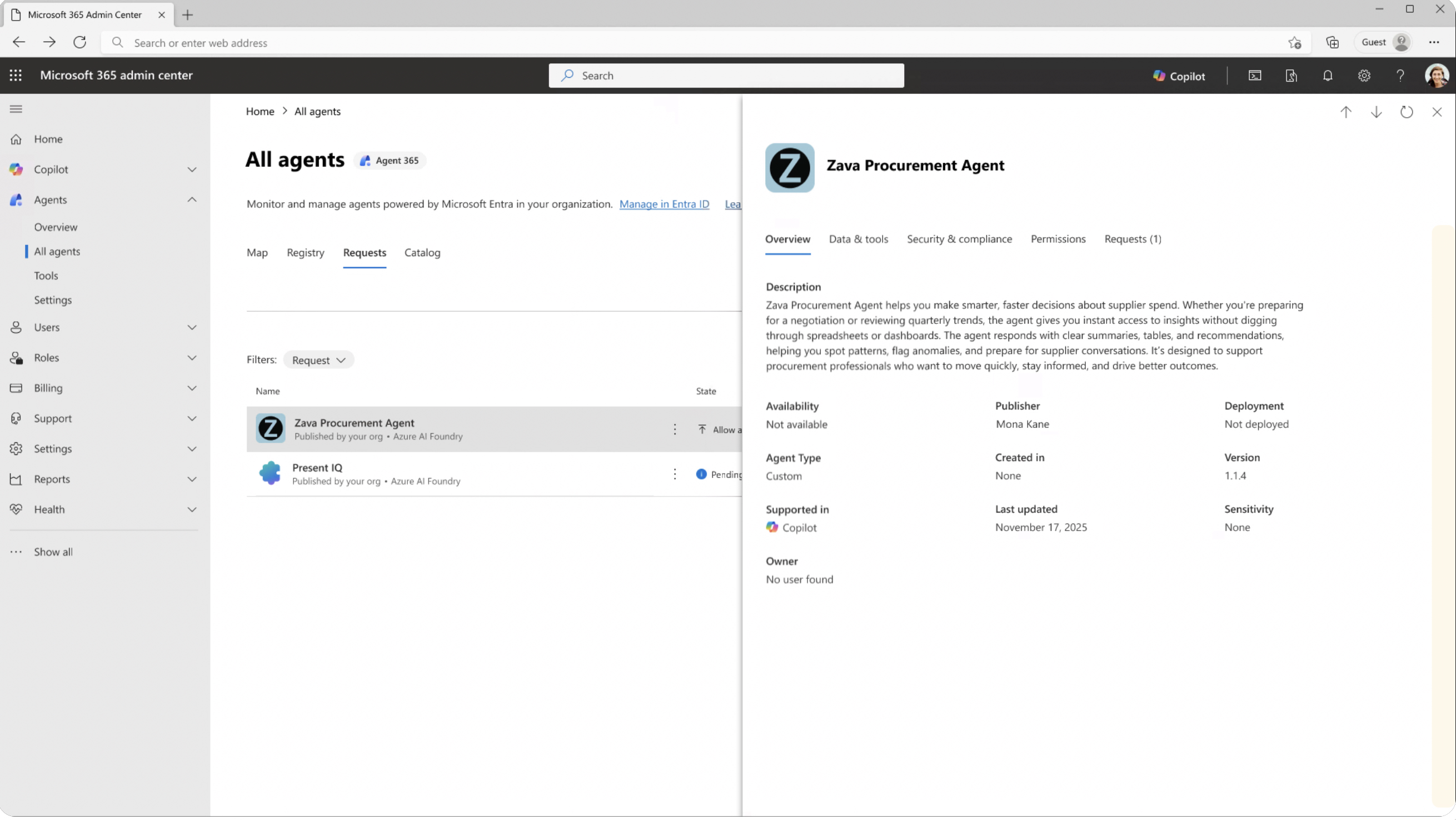The height and width of the screenshot is (820, 1456).
Task: Click the browser forward arrow
Action: tap(49, 42)
